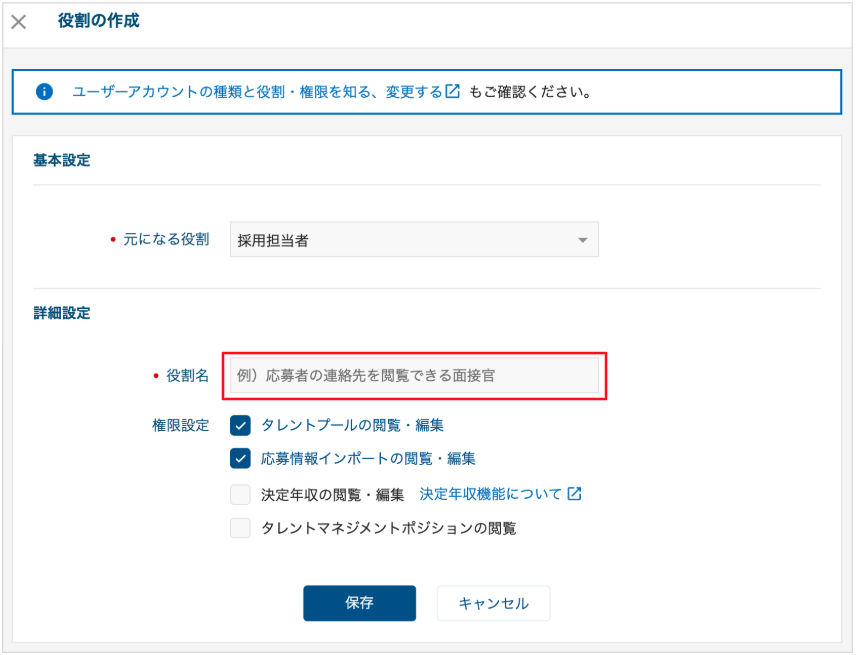Click the 決定年収の閲覧・編集 label text
Image resolution: width=856 pixels, height=655 pixels.
(x=332, y=495)
